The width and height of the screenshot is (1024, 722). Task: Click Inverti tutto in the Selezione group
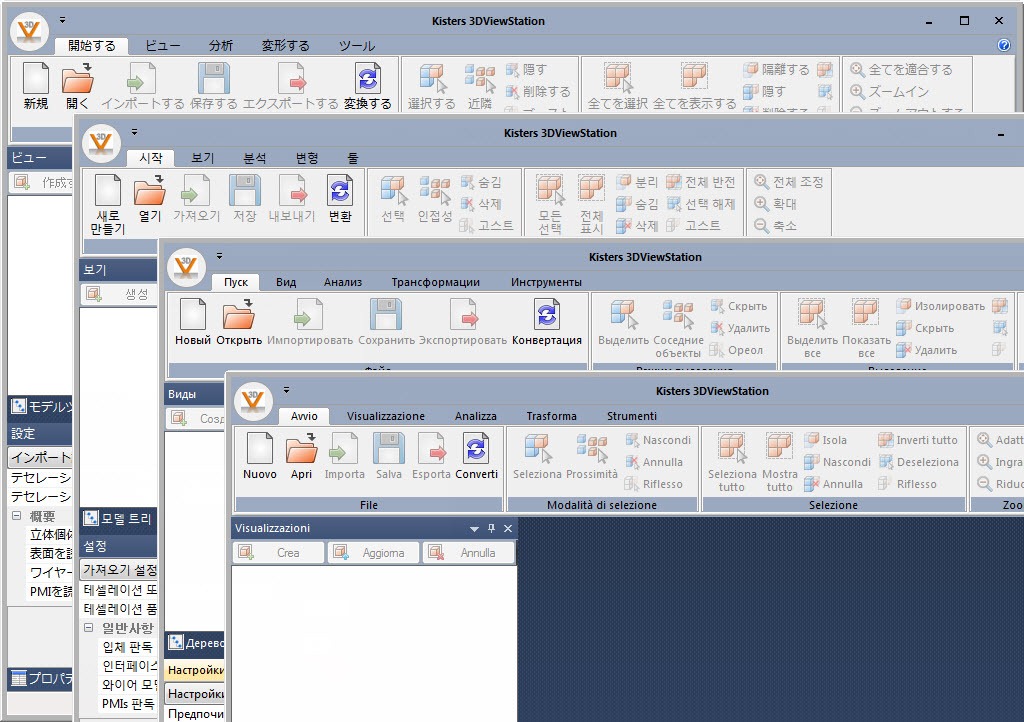tap(918, 440)
